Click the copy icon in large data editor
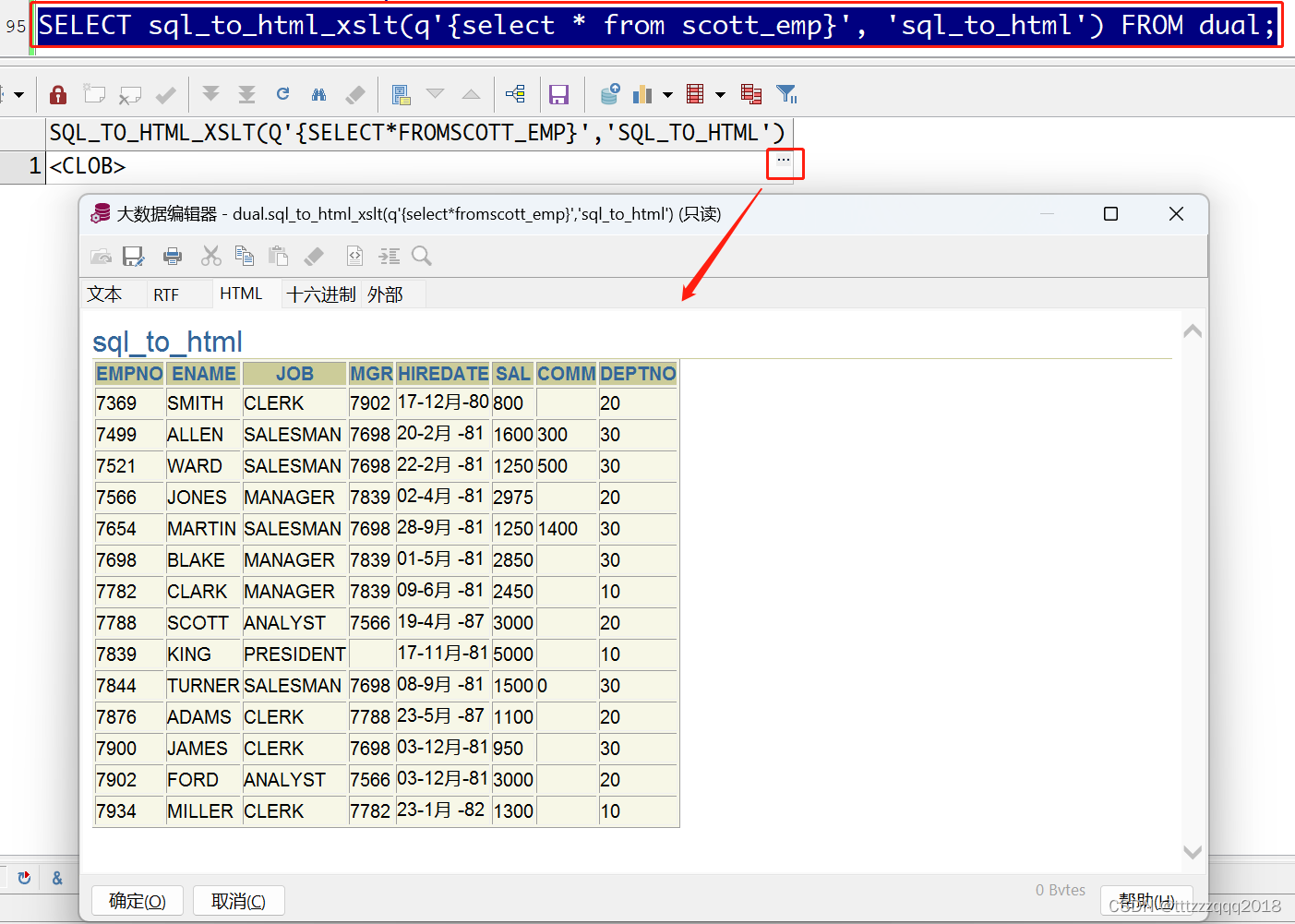Screen dimensions: 1295x924 tap(245, 256)
